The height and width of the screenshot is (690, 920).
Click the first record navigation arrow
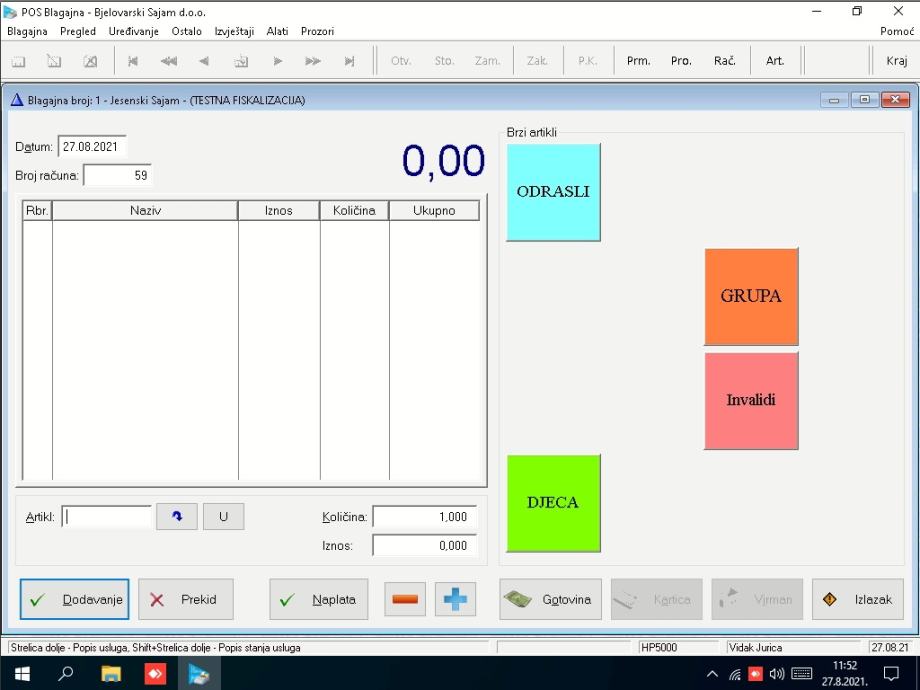(133, 61)
